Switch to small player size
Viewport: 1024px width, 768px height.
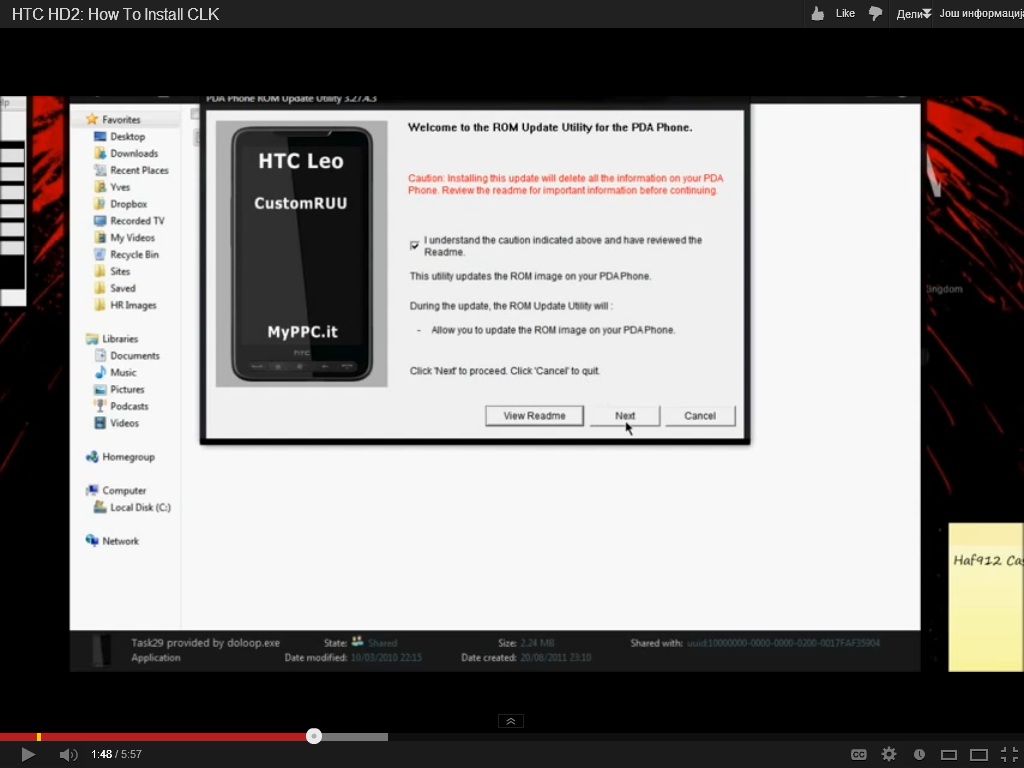click(949, 755)
